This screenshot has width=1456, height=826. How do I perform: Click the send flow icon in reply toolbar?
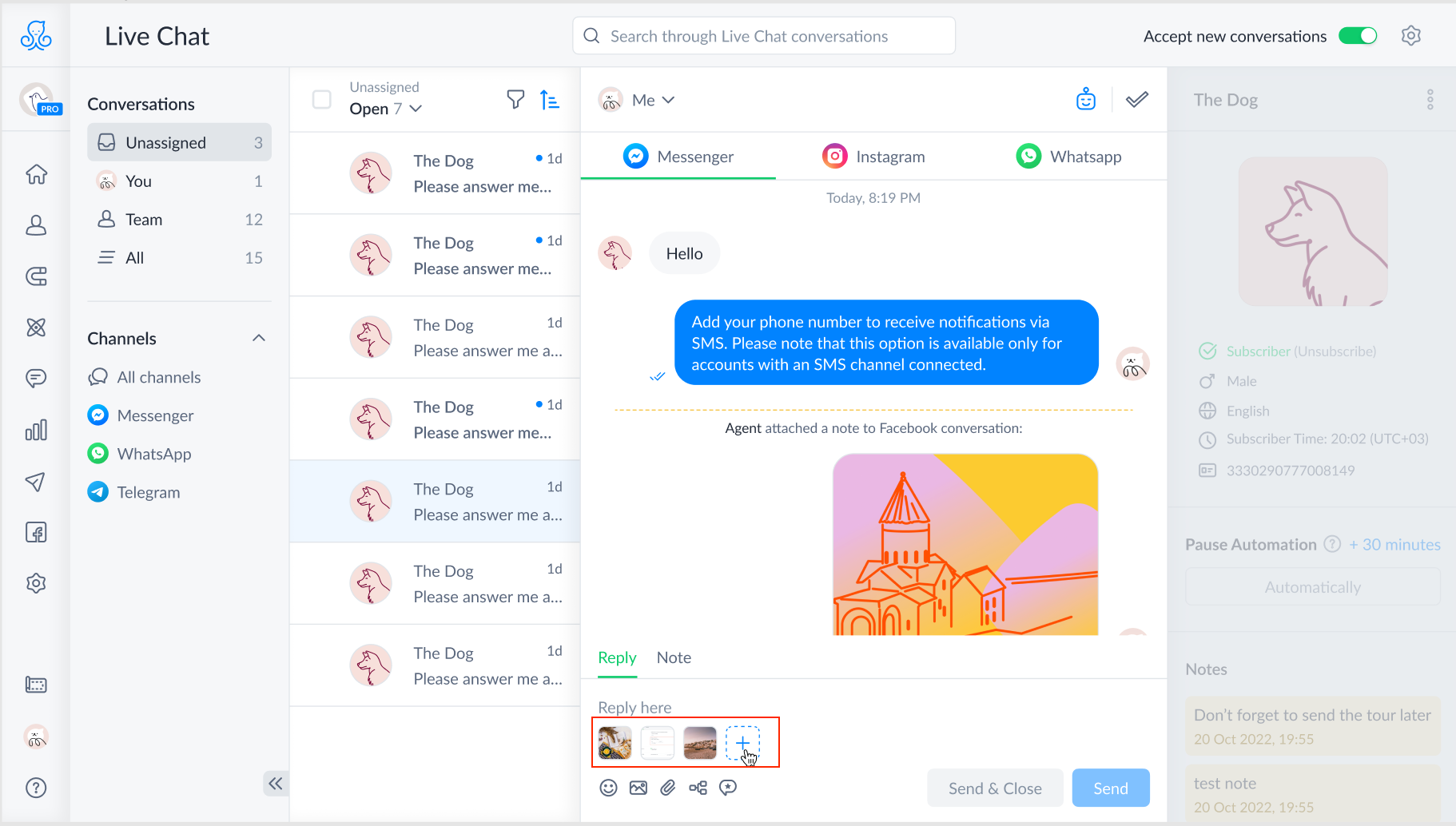(698, 788)
